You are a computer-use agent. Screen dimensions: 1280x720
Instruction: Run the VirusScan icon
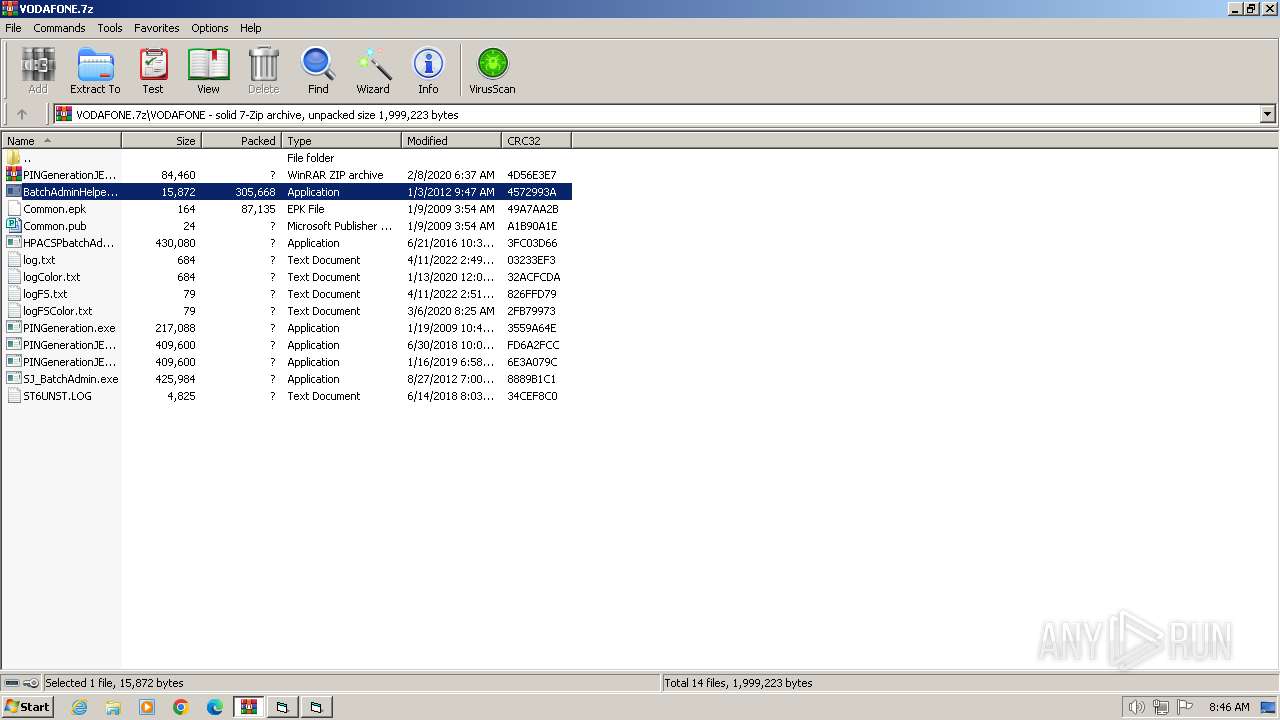492,71
